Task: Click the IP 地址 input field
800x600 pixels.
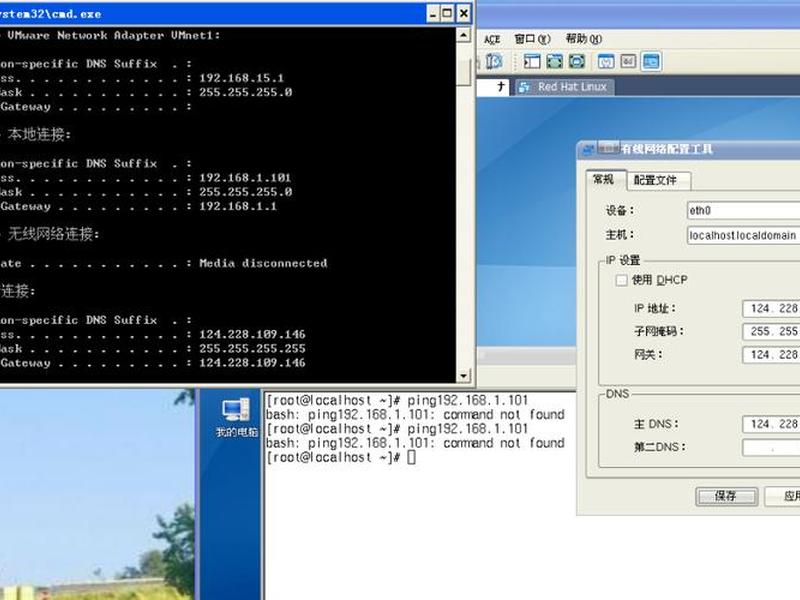Action: (x=771, y=309)
